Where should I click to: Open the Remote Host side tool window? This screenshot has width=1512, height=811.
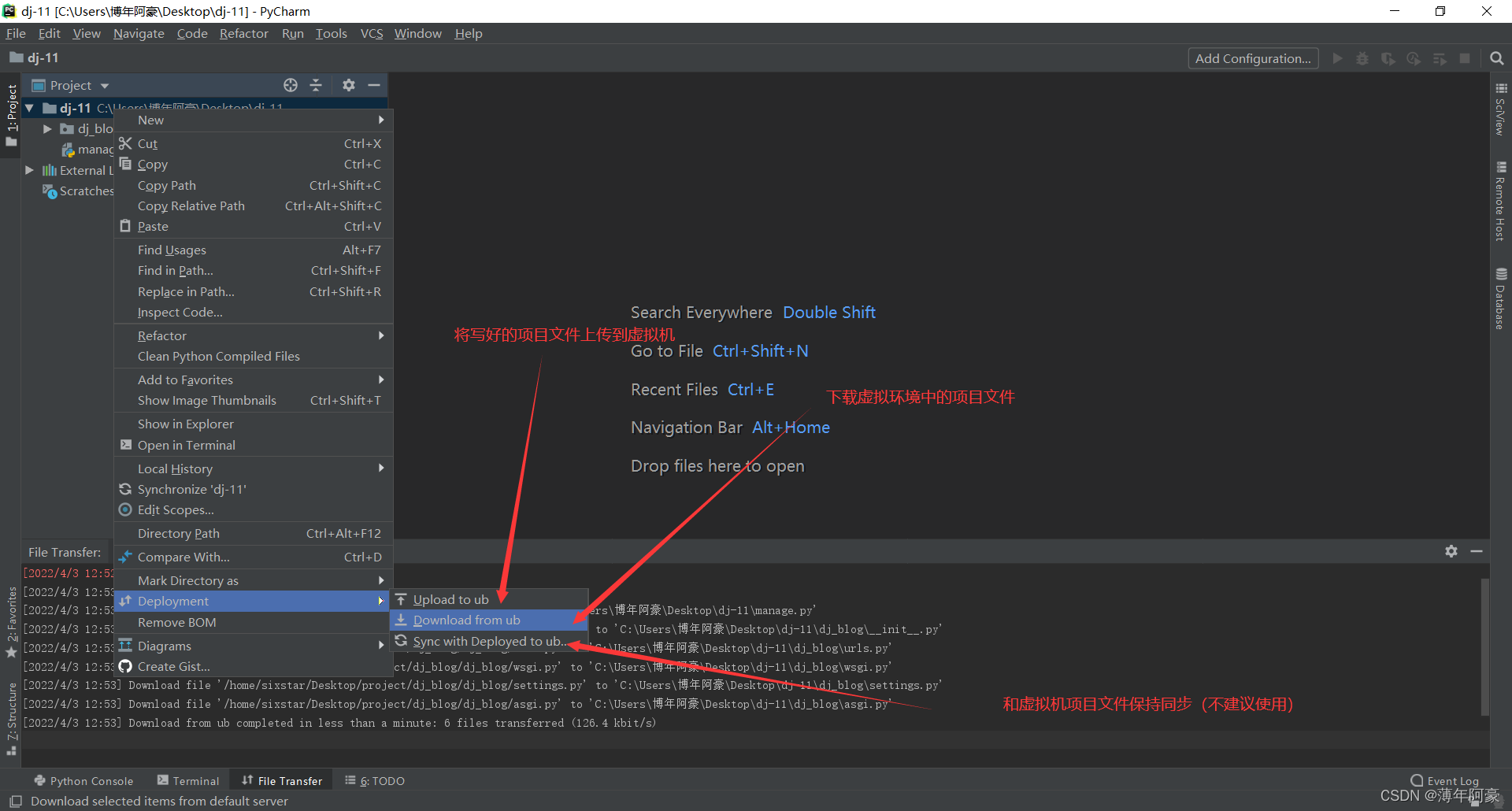pyautogui.click(x=1501, y=202)
